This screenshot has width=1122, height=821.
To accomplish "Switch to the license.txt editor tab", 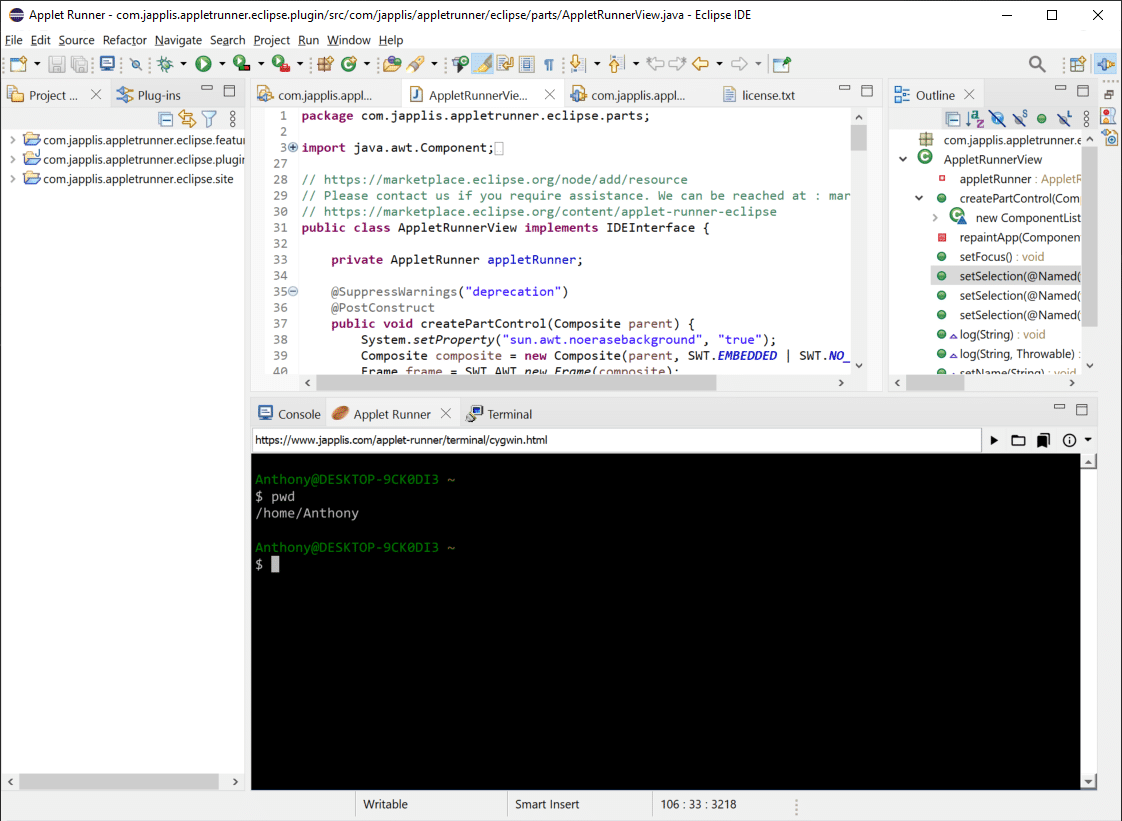I will pyautogui.click(x=758, y=95).
